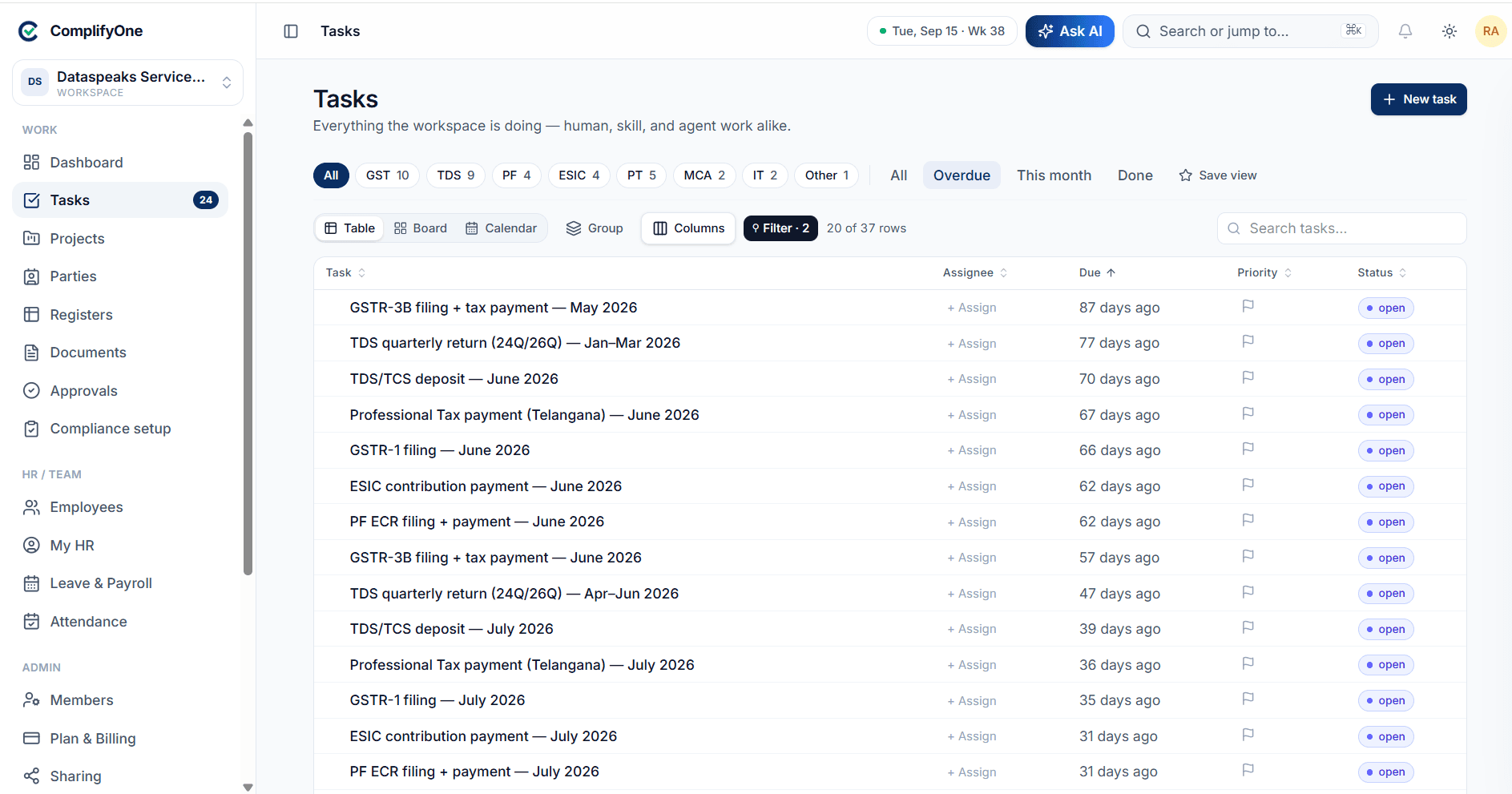This screenshot has width=1512, height=794.
Task: Focus the Search or jump to field
Action: click(x=1250, y=31)
